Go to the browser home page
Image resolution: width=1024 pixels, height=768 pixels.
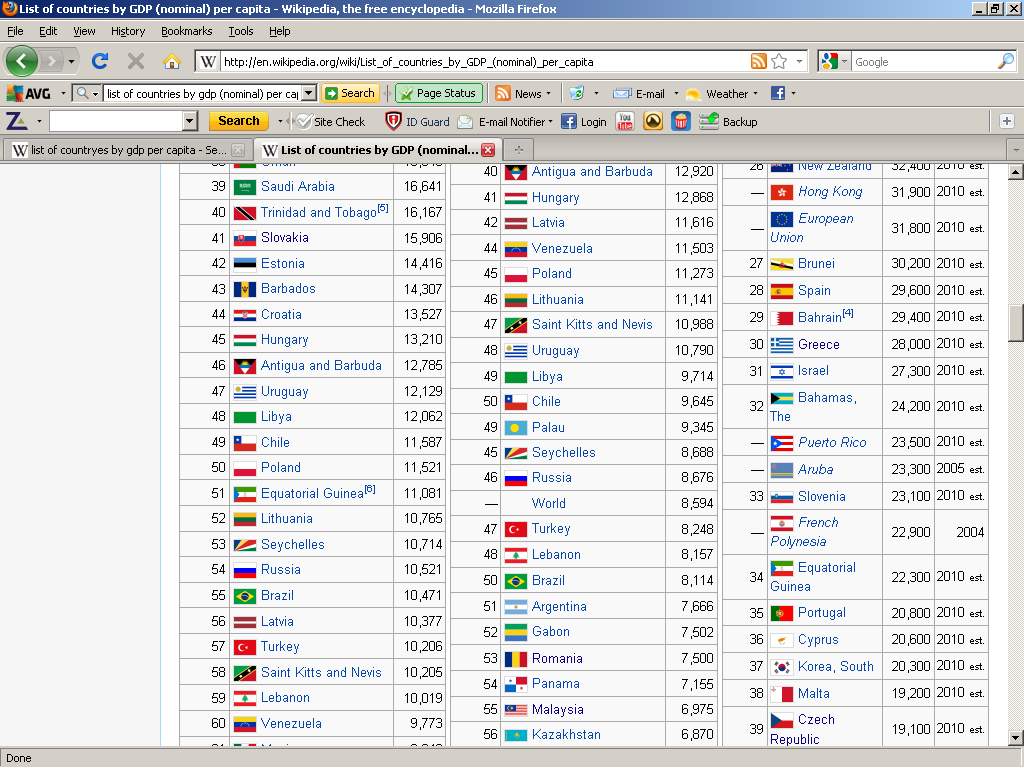point(171,61)
